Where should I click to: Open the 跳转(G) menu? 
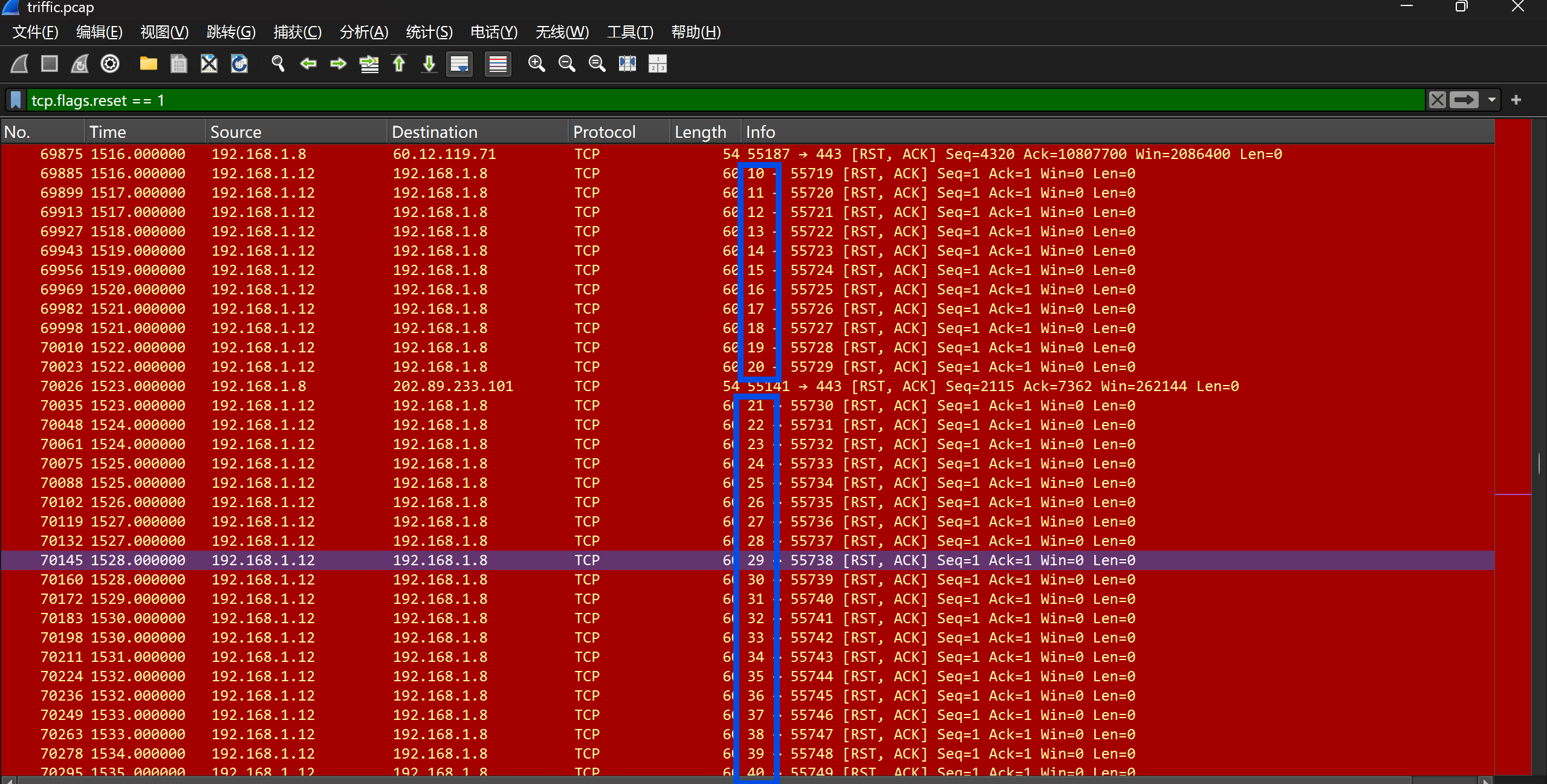232,32
